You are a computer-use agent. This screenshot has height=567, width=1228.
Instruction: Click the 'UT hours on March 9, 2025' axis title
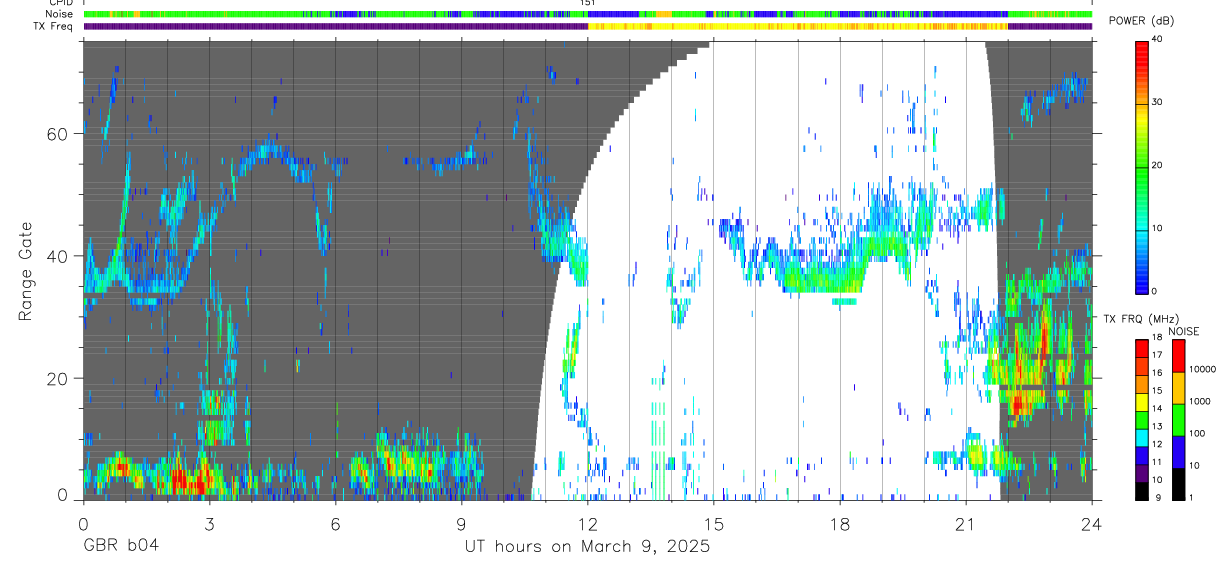pos(587,547)
